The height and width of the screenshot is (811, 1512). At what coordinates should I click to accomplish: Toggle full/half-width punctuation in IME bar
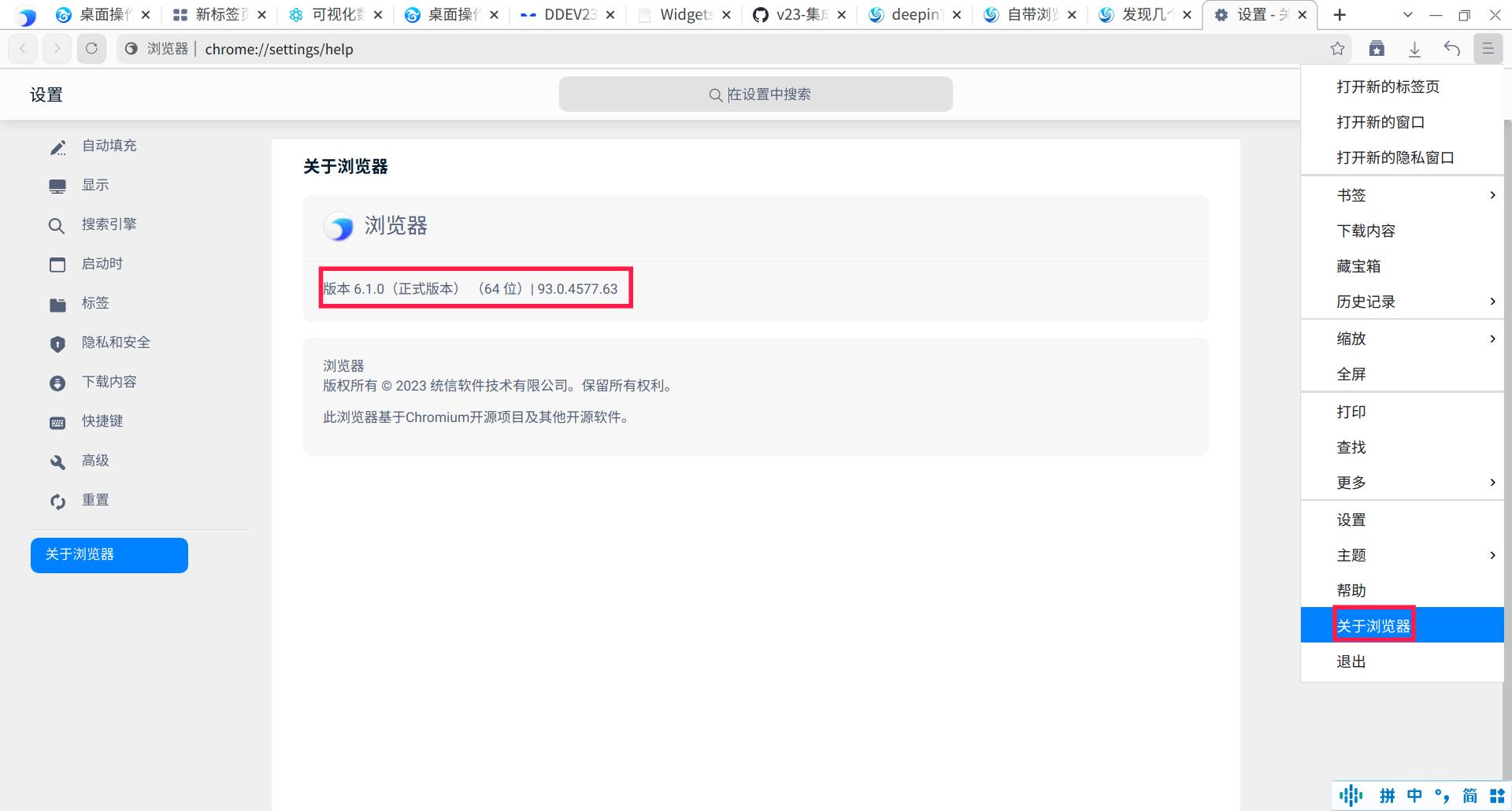[1440, 795]
